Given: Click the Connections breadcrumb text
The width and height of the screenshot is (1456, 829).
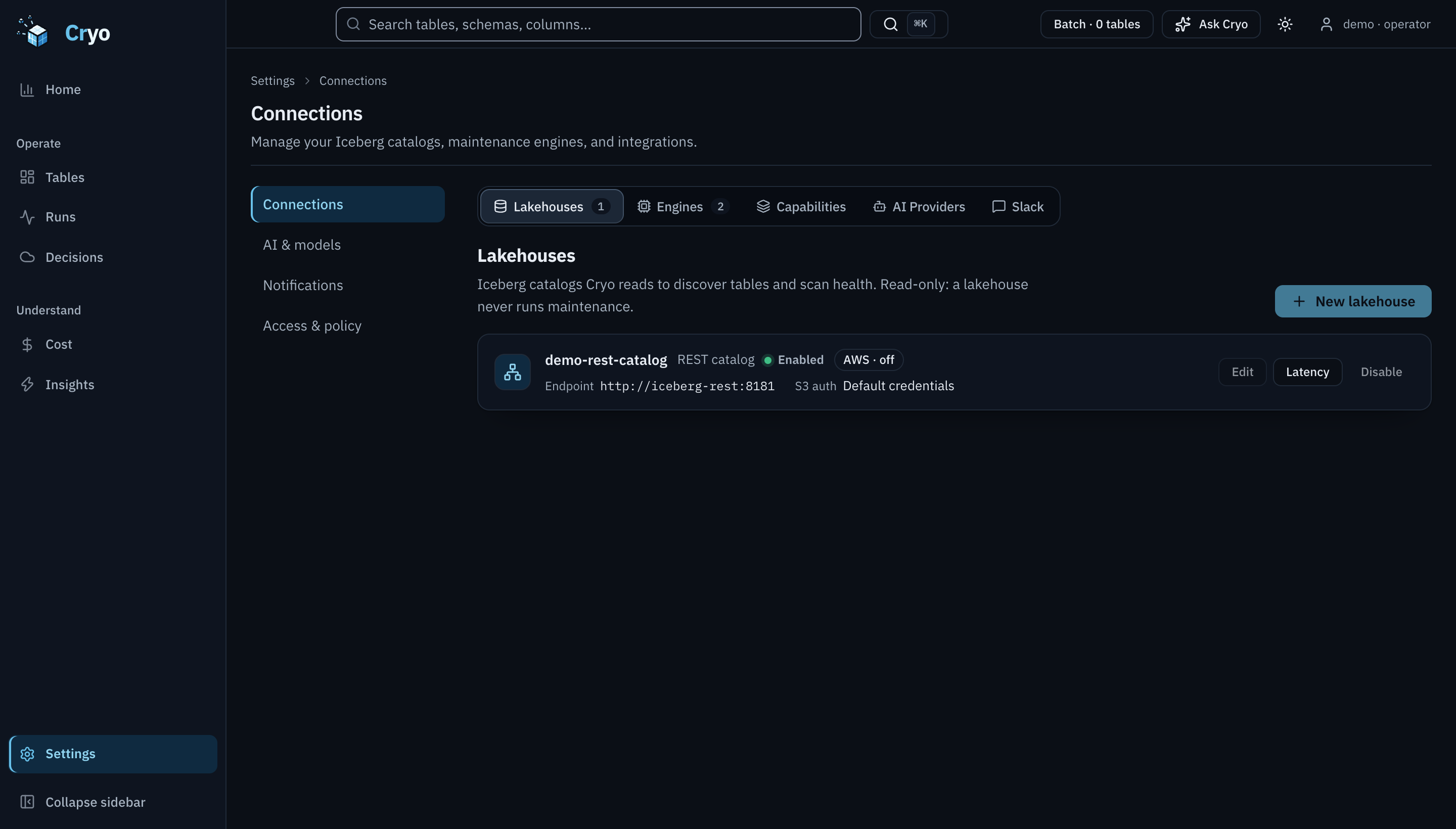Looking at the screenshot, I should click(x=352, y=81).
